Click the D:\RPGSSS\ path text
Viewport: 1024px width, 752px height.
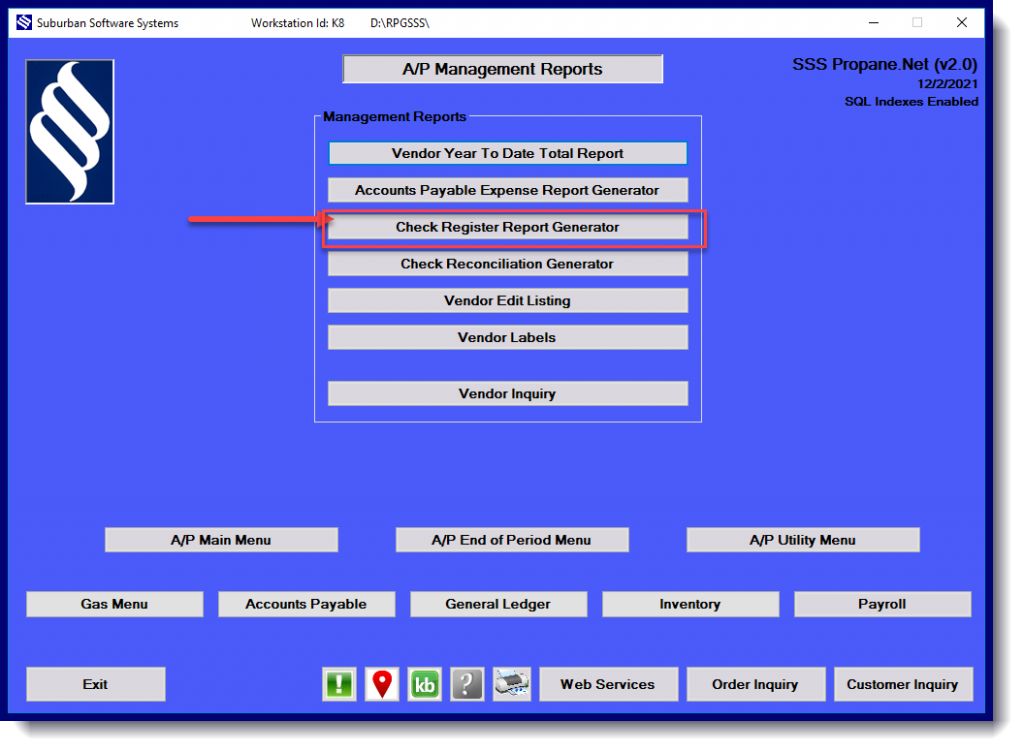[400, 23]
